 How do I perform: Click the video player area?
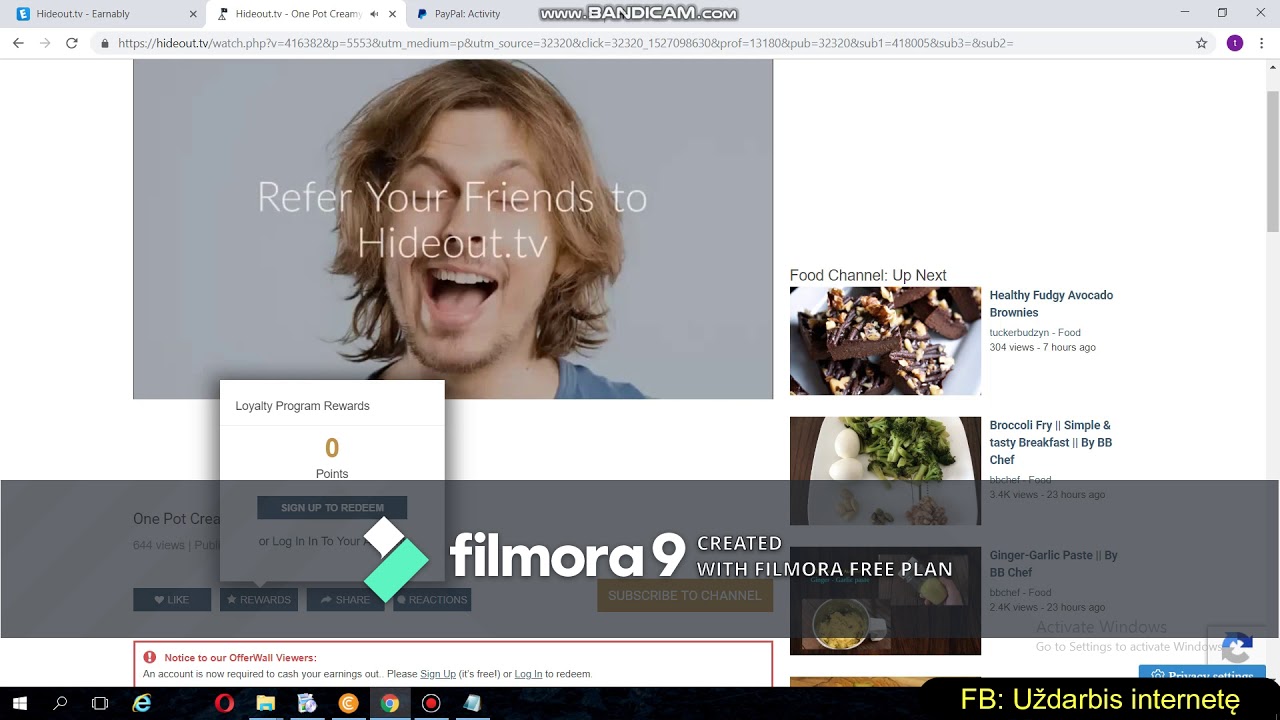tap(453, 229)
